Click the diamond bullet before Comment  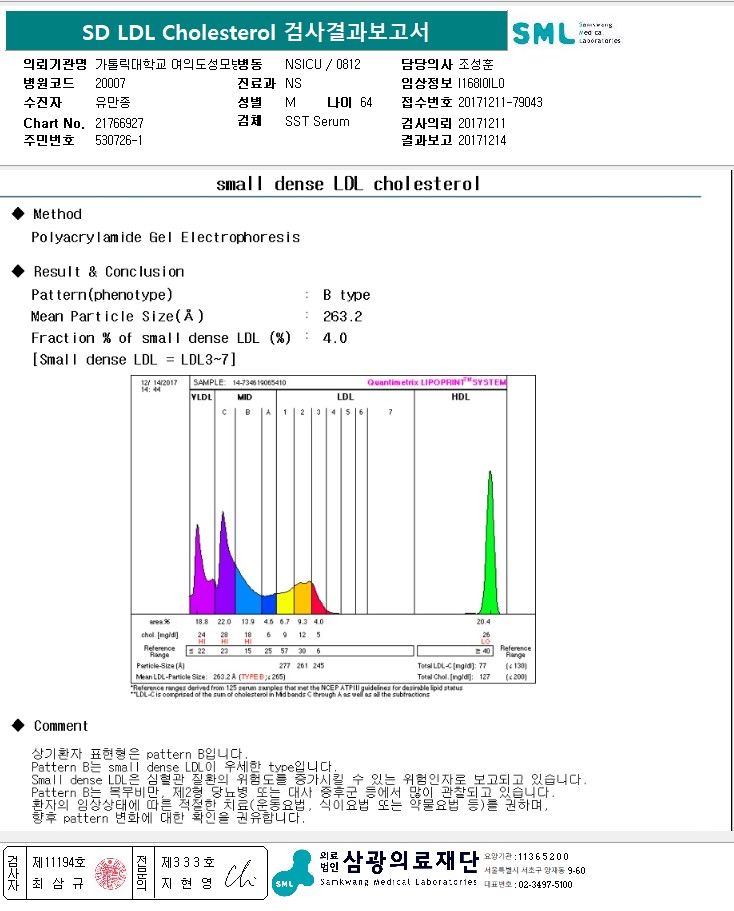(18, 725)
